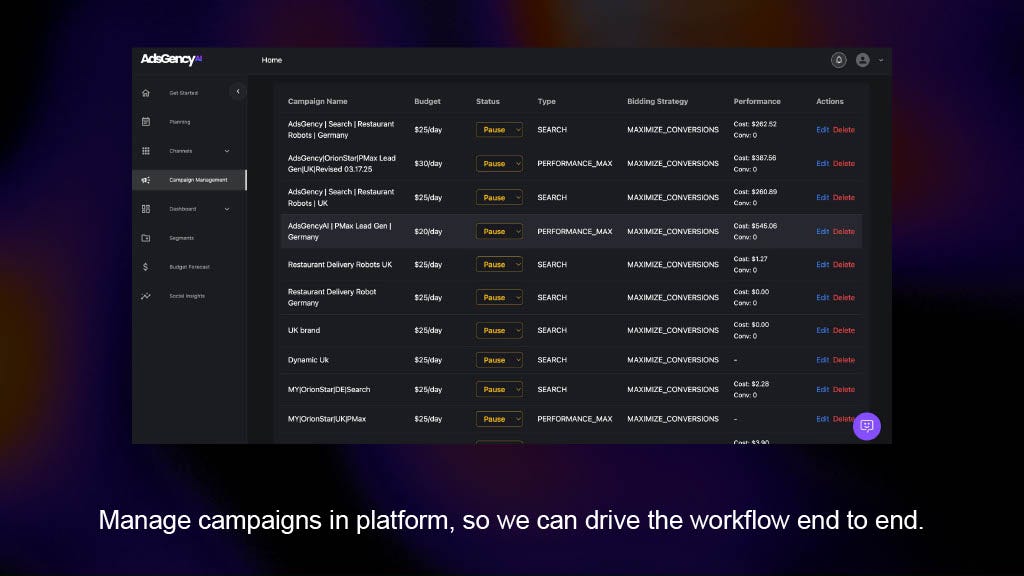This screenshot has width=1024, height=576.
Task: Open status dropdown for Dynamic Uk campaign
Action: pyautogui.click(x=499, y=360)
